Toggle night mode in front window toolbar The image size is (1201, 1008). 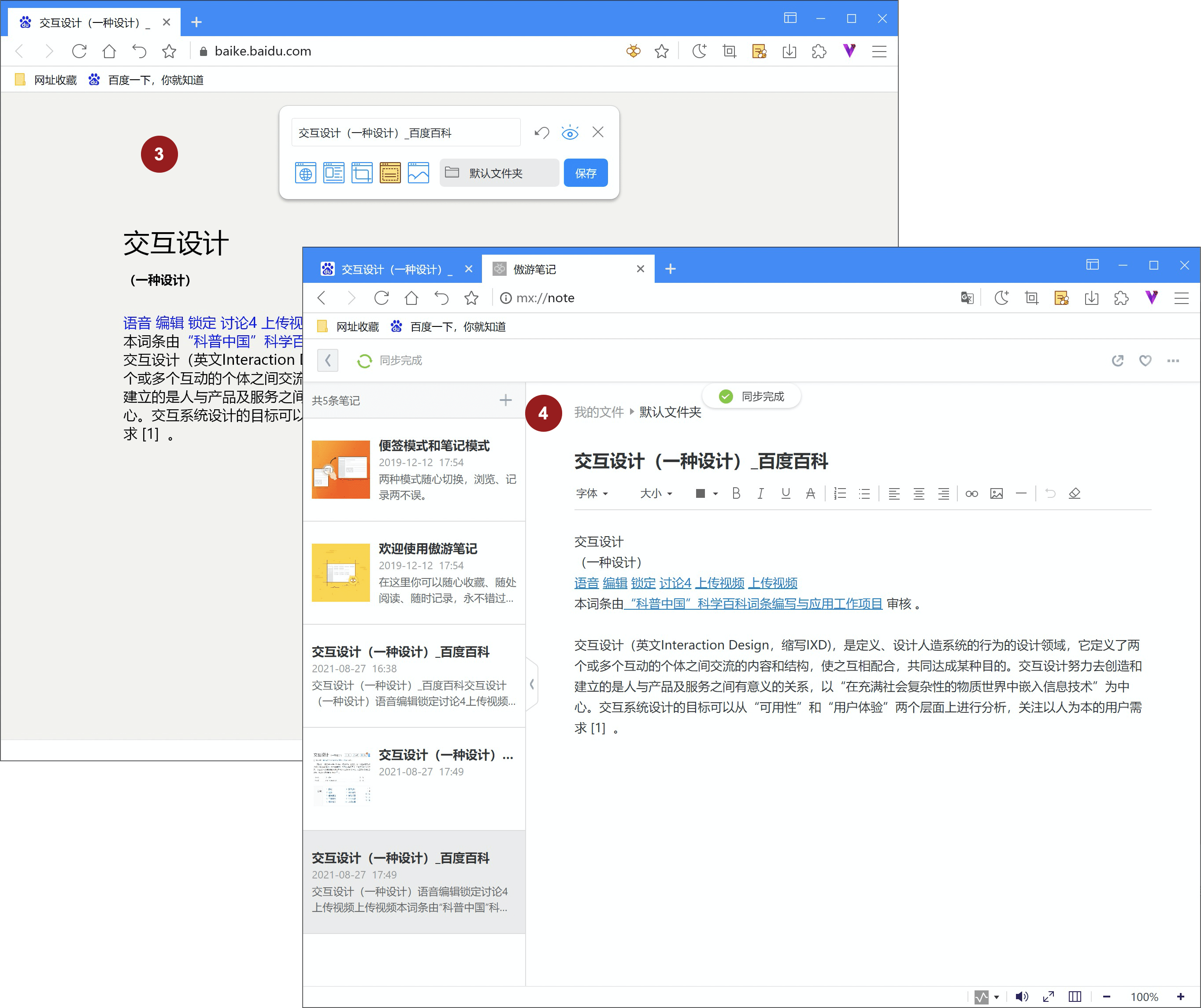click(x=1001, y=298)
